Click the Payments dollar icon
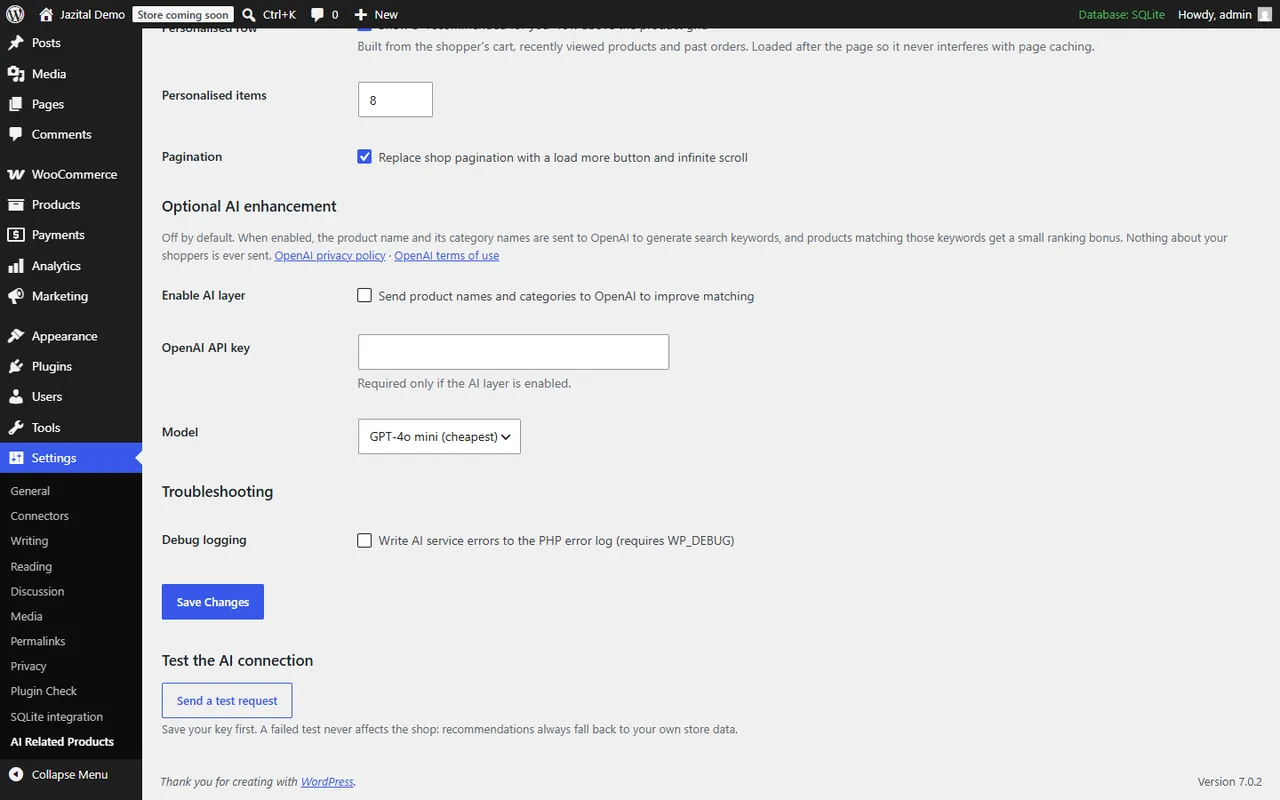The image size is (1280, 800). 16,235
